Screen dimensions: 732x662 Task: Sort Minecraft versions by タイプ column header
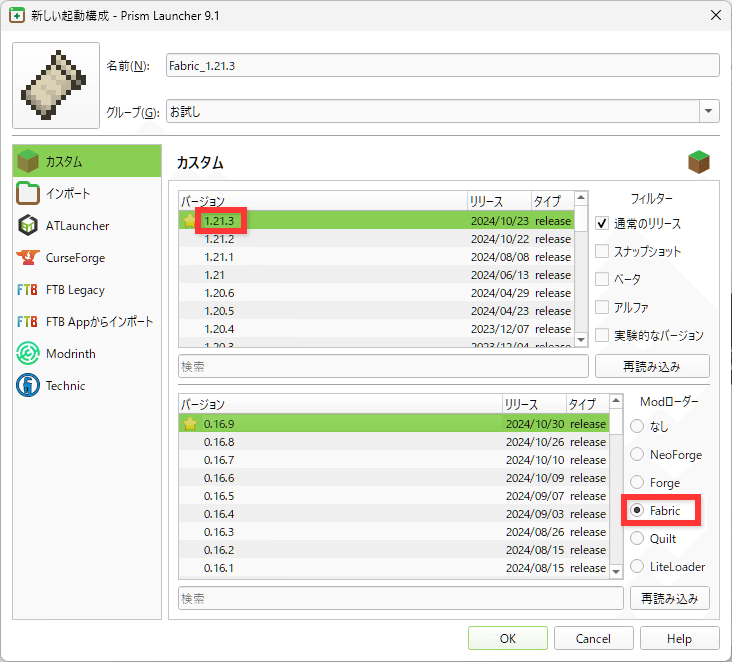553,201
